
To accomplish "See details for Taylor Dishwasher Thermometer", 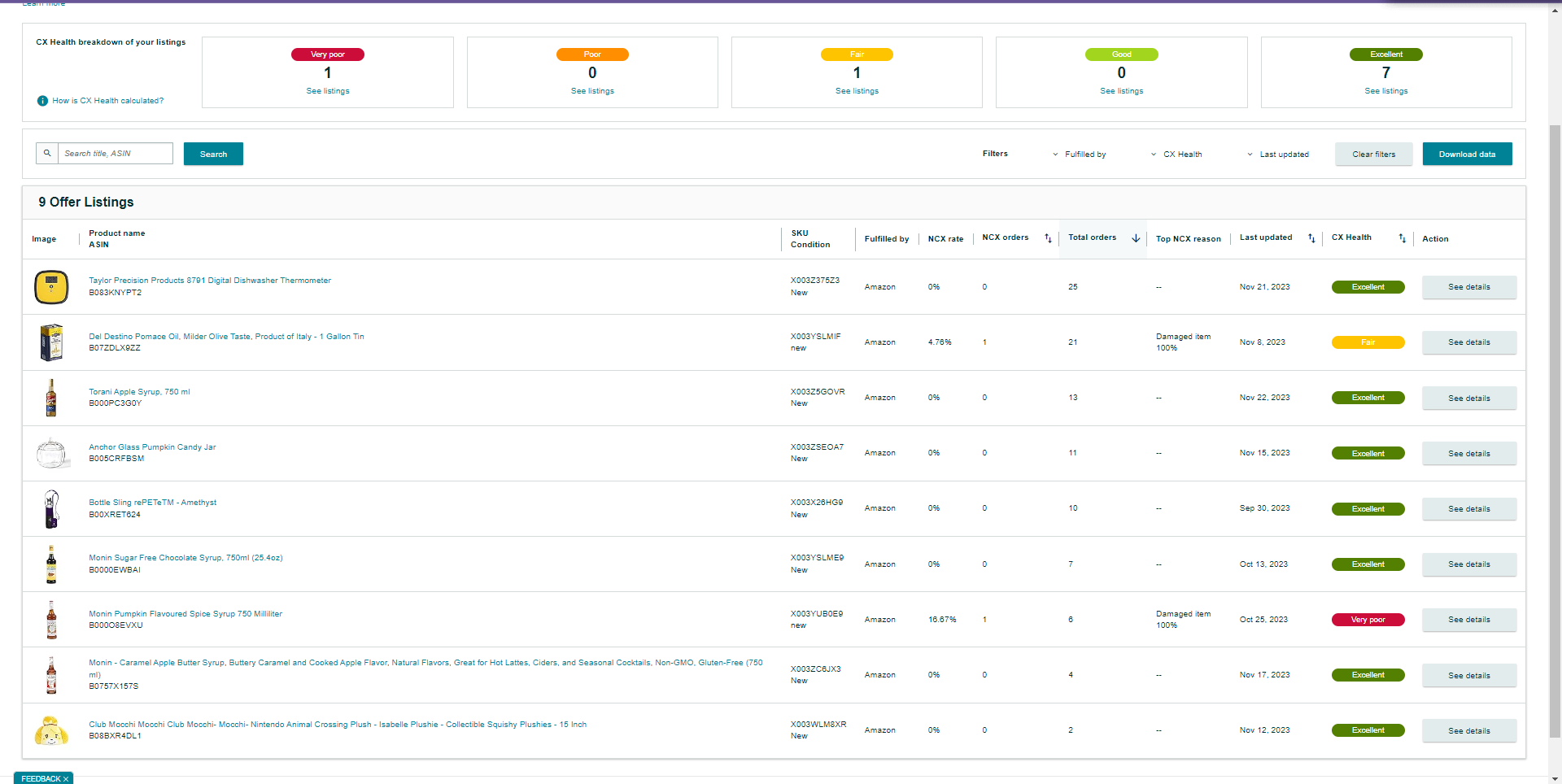I will [x=1468, y=287].
